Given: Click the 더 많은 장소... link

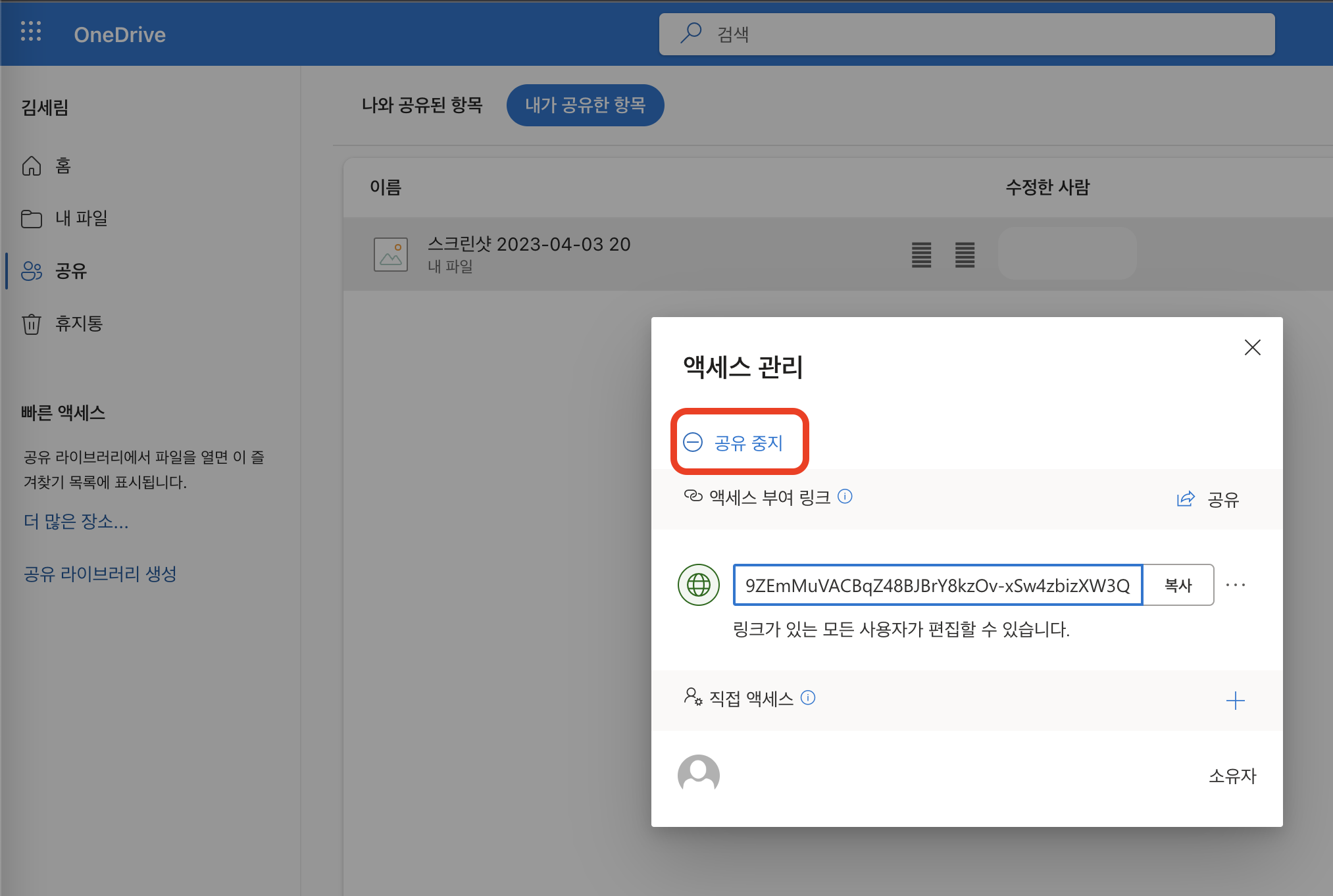Looking at the screenshot, I should (x=76, y=522).
